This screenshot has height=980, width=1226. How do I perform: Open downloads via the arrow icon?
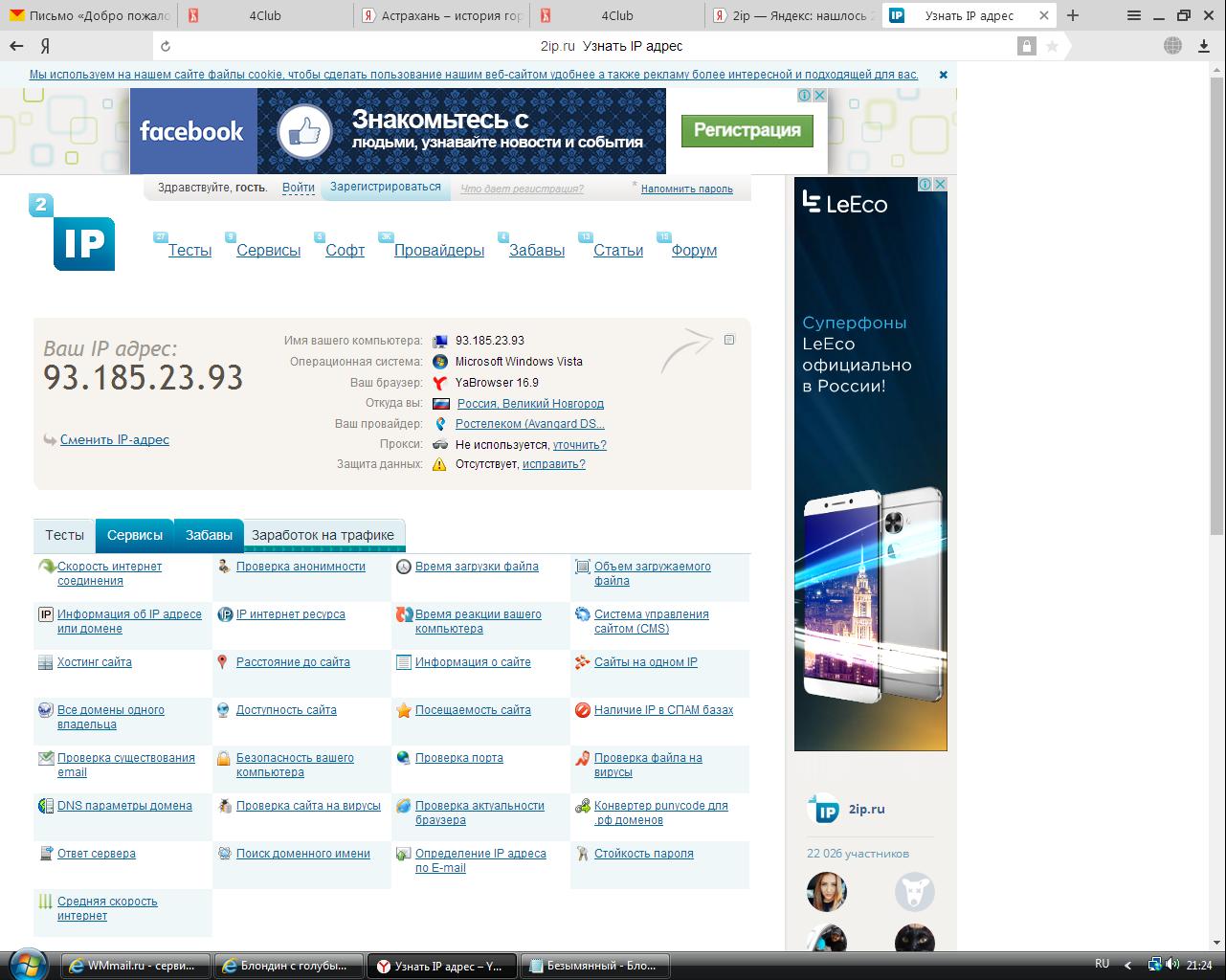pyautogui.click(x=1204, y=46)
